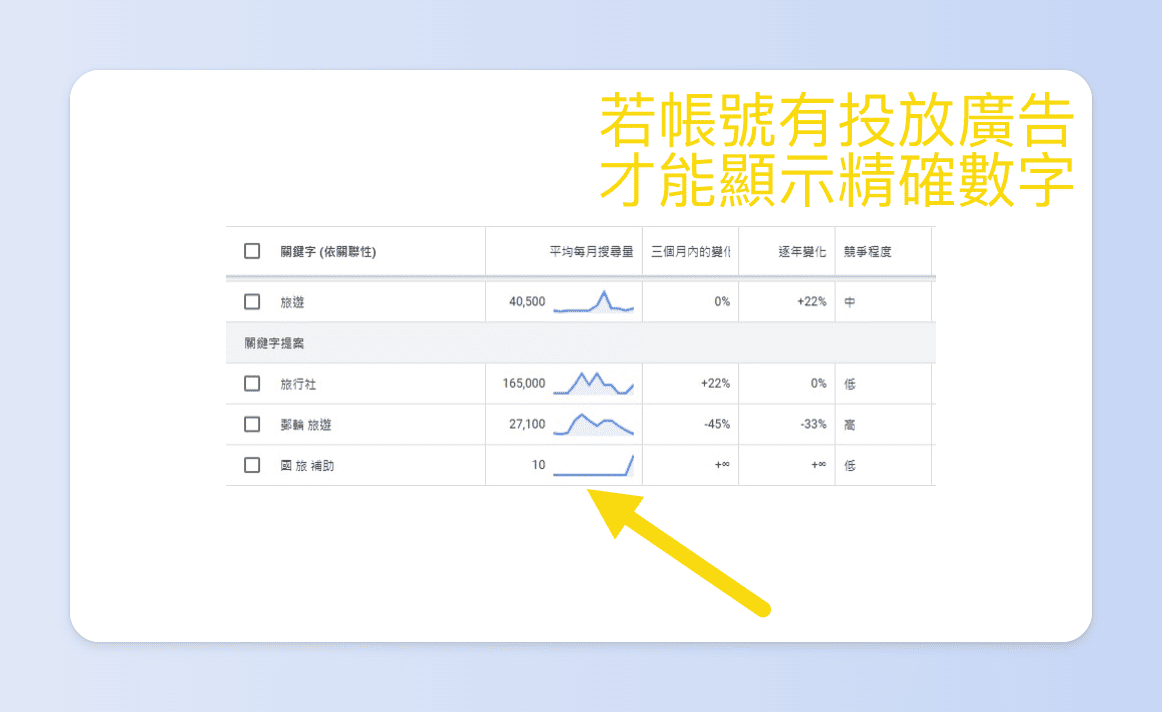
Task: Click the 競爭程度 column header
Action: [868, 251]
